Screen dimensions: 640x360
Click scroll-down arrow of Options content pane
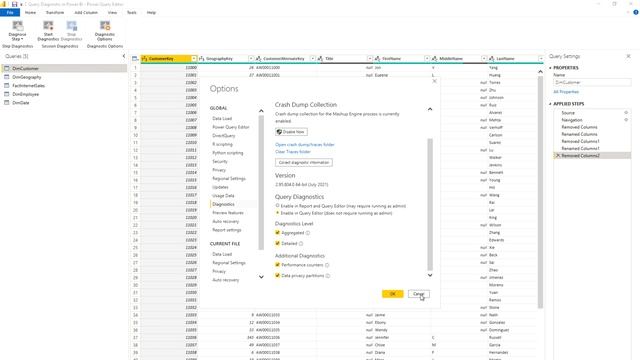(x=430, y=275)
